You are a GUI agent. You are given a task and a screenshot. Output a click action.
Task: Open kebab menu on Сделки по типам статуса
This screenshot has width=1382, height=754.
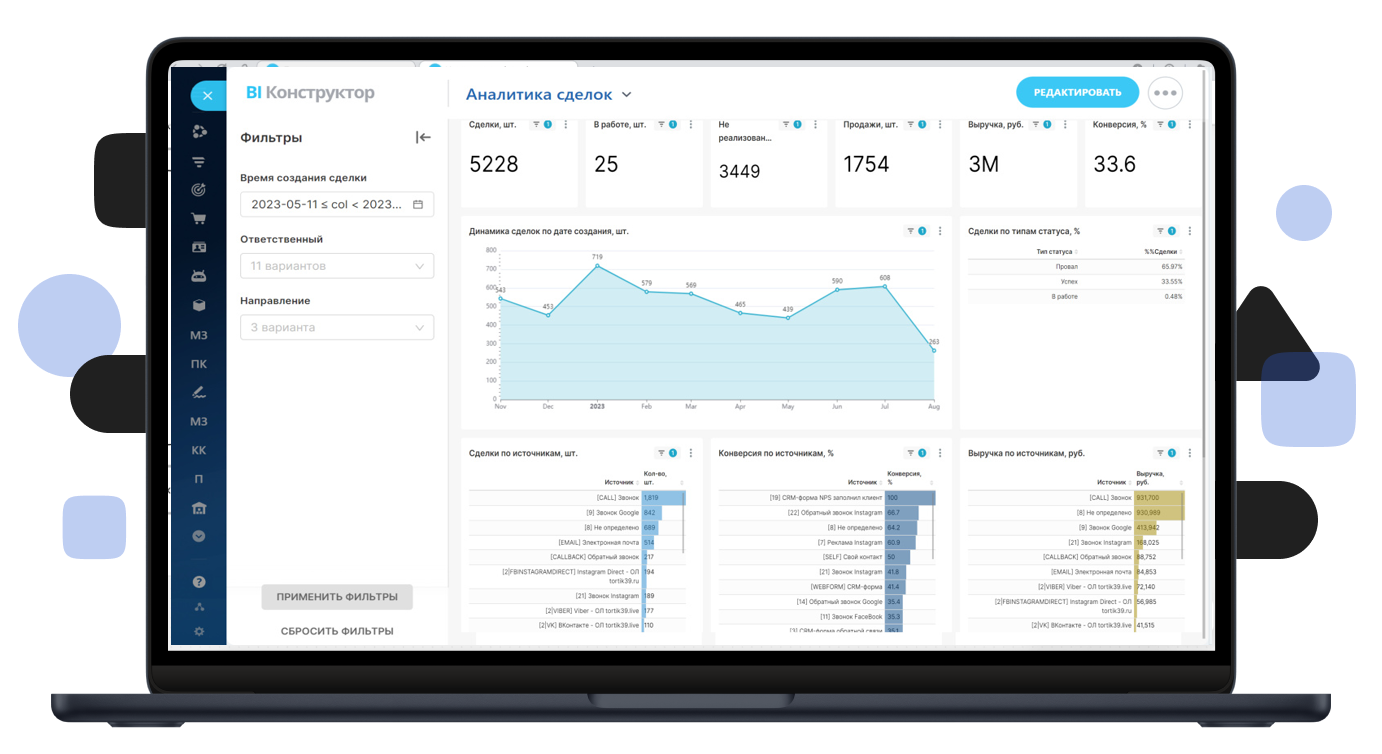[1190, 231]
